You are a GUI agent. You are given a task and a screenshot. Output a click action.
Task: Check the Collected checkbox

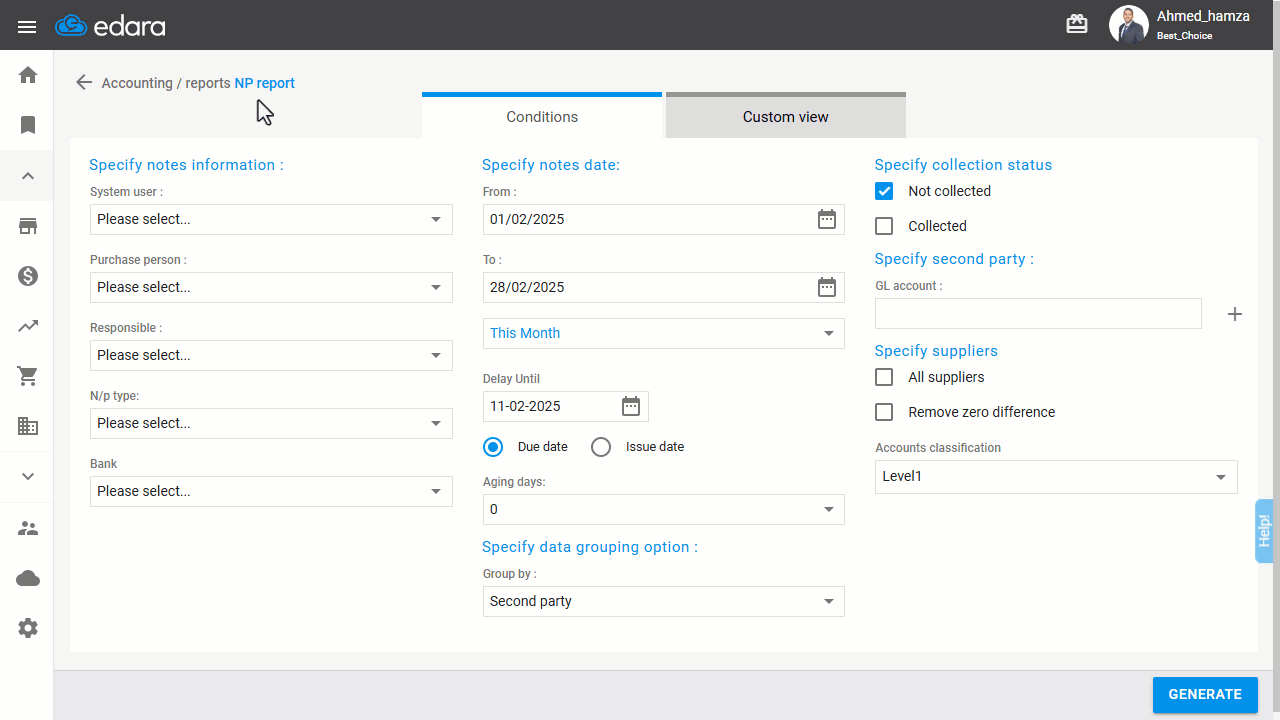coord(884,226)
